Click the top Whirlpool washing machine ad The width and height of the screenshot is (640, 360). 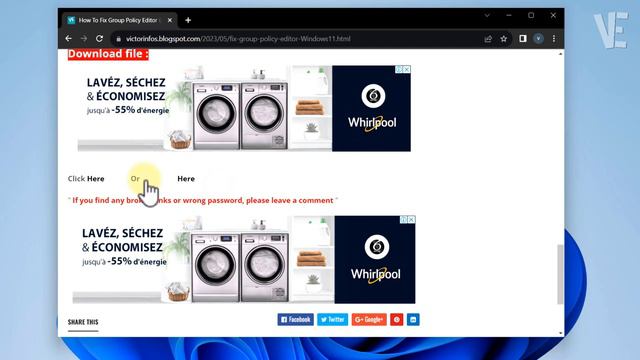coord(244,108)
